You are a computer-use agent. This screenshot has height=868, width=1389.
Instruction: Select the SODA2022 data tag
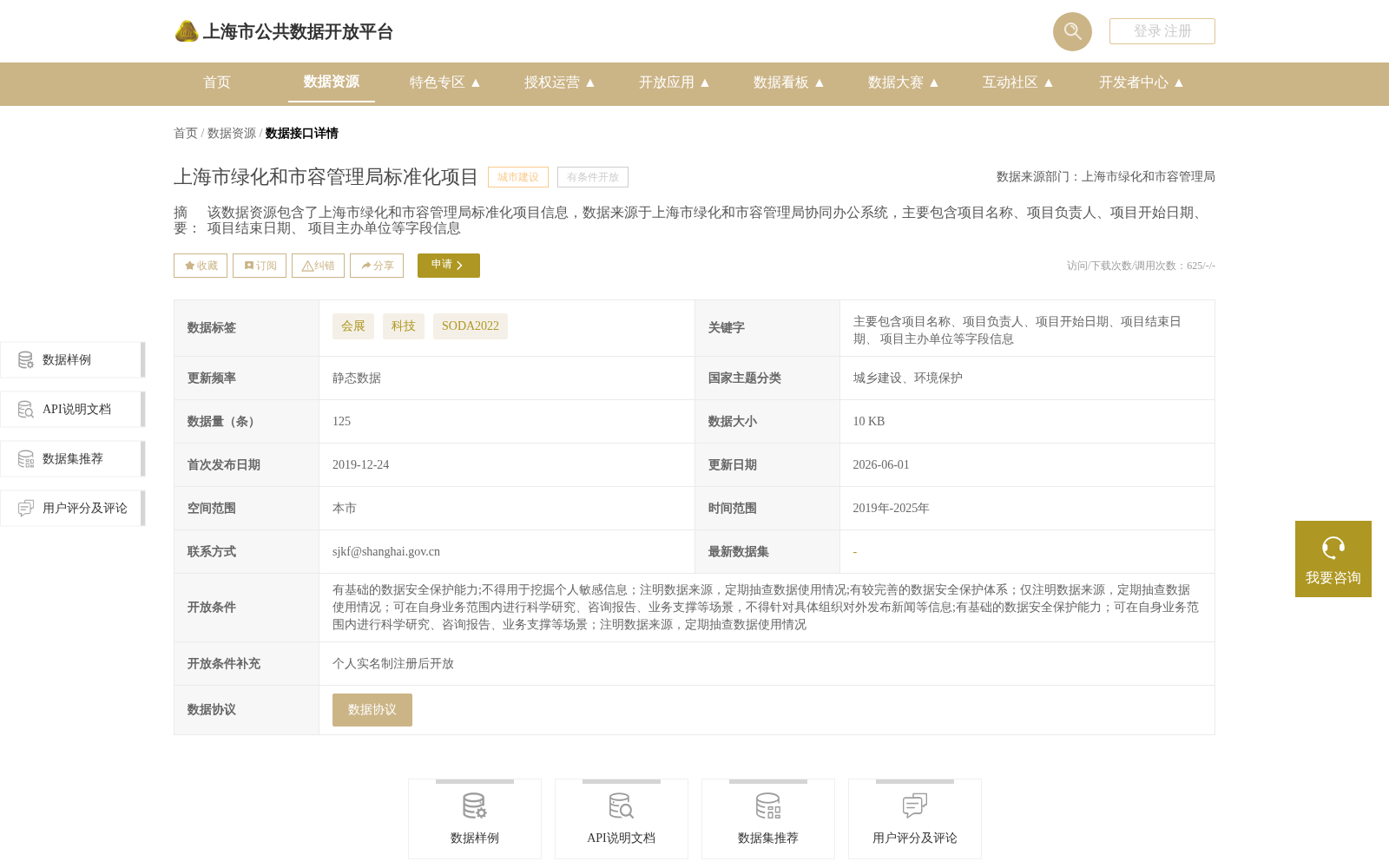point(471,326)
